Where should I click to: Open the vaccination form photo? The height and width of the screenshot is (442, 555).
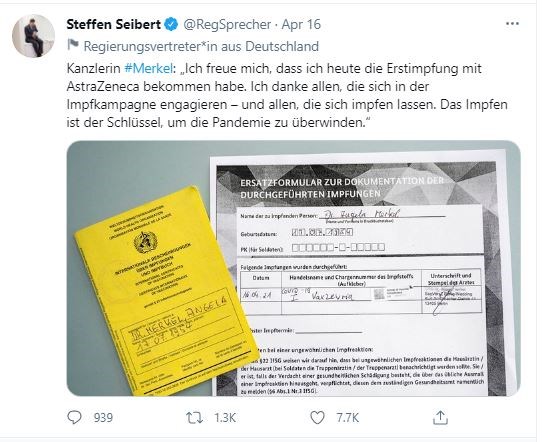293,268
